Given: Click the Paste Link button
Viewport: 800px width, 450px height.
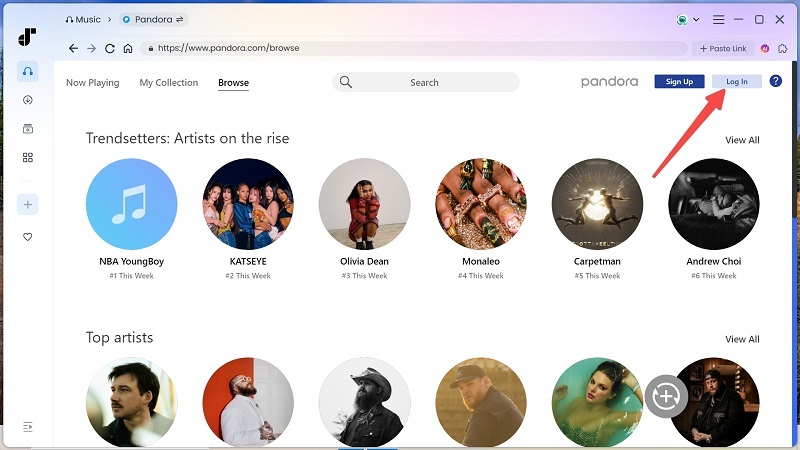Looking at the screenshot, I should 721,48.
